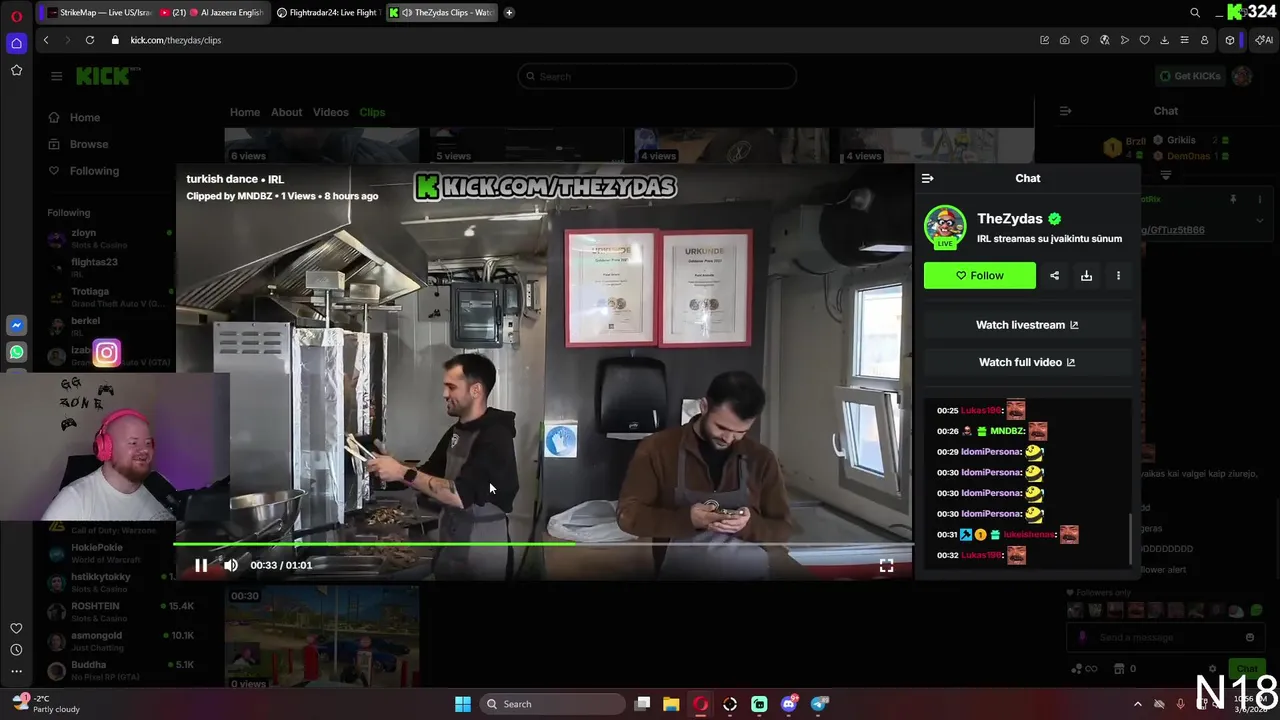Open Instagram in Opera sidebar
Screen dimensions: 1280x720
[x=107, y=352]
